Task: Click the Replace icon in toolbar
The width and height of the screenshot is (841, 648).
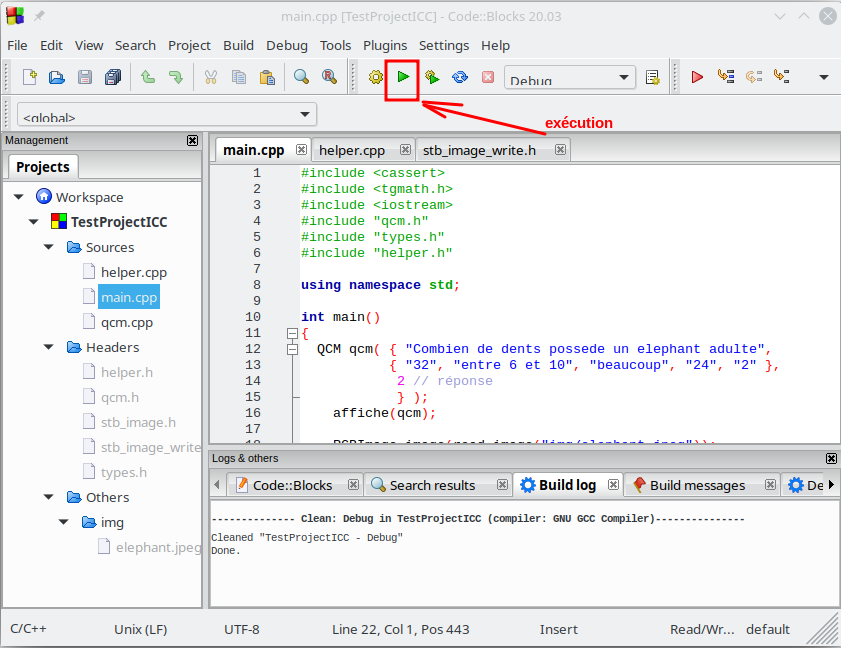Action: (x=329, y=77)
